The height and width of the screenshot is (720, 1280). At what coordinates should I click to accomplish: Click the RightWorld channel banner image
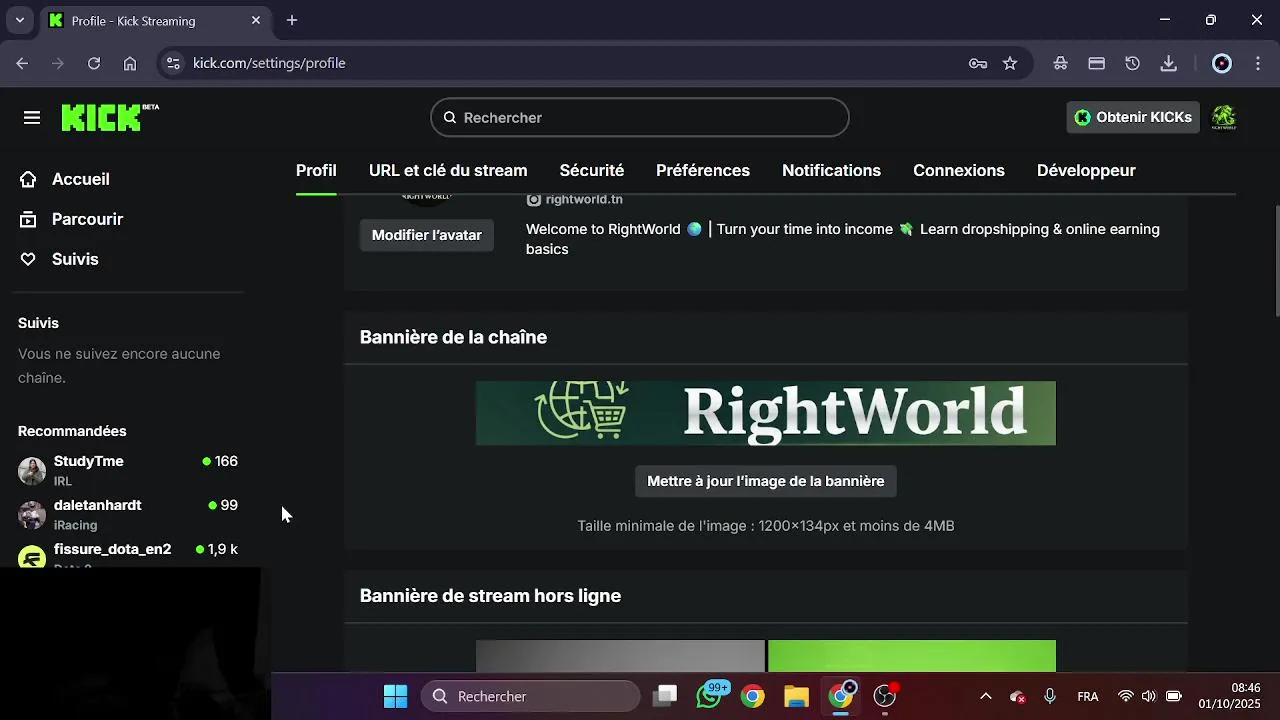[x=766, y=413]
